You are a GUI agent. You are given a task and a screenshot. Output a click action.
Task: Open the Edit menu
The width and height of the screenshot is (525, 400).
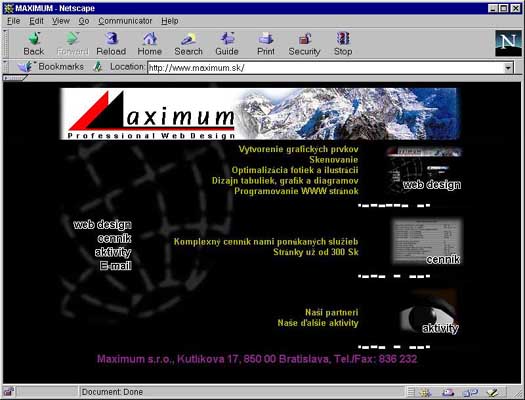click(x=36, y=21)
